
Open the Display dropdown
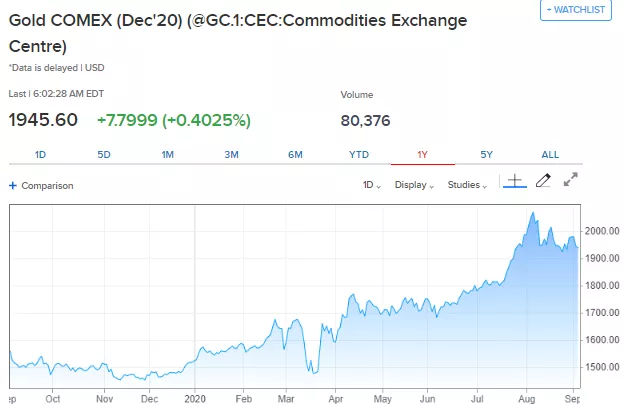[x=415, y=185]
